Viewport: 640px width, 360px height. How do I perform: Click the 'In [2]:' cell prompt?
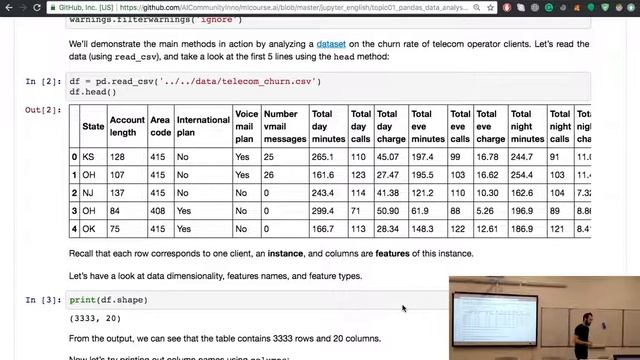click(43, 81)
